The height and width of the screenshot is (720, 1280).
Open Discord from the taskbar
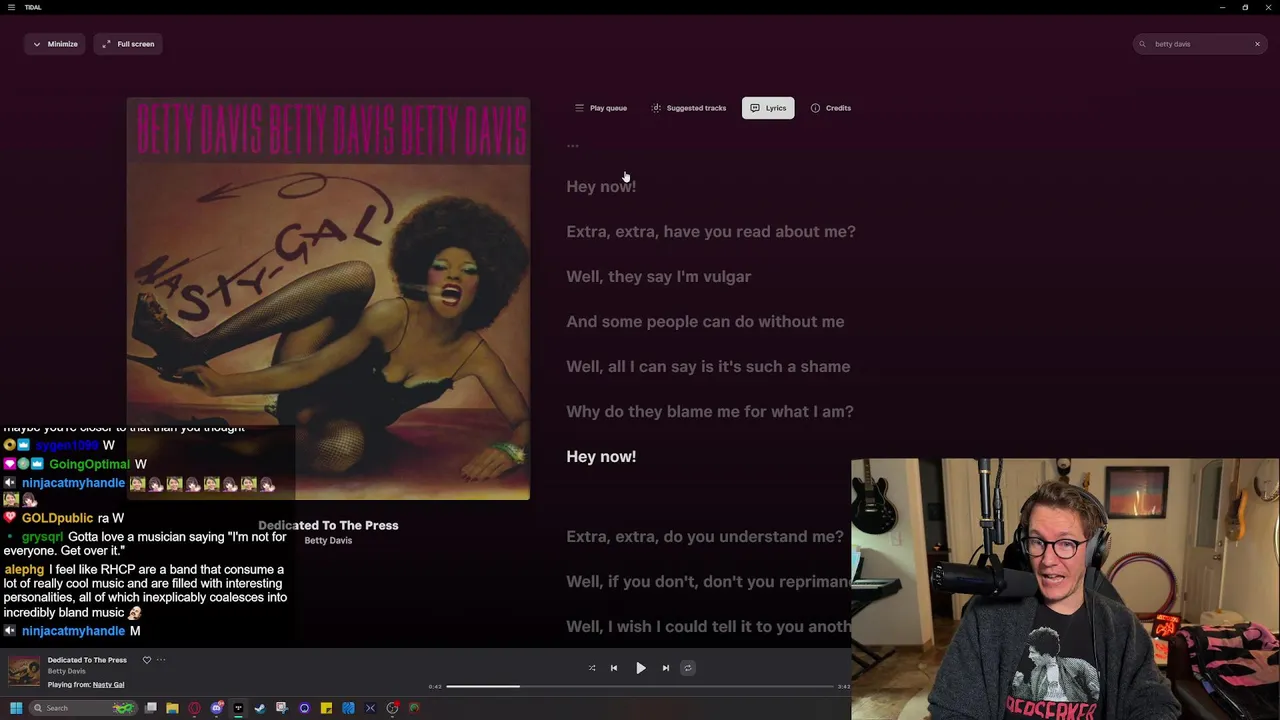(x=217, y=708)
